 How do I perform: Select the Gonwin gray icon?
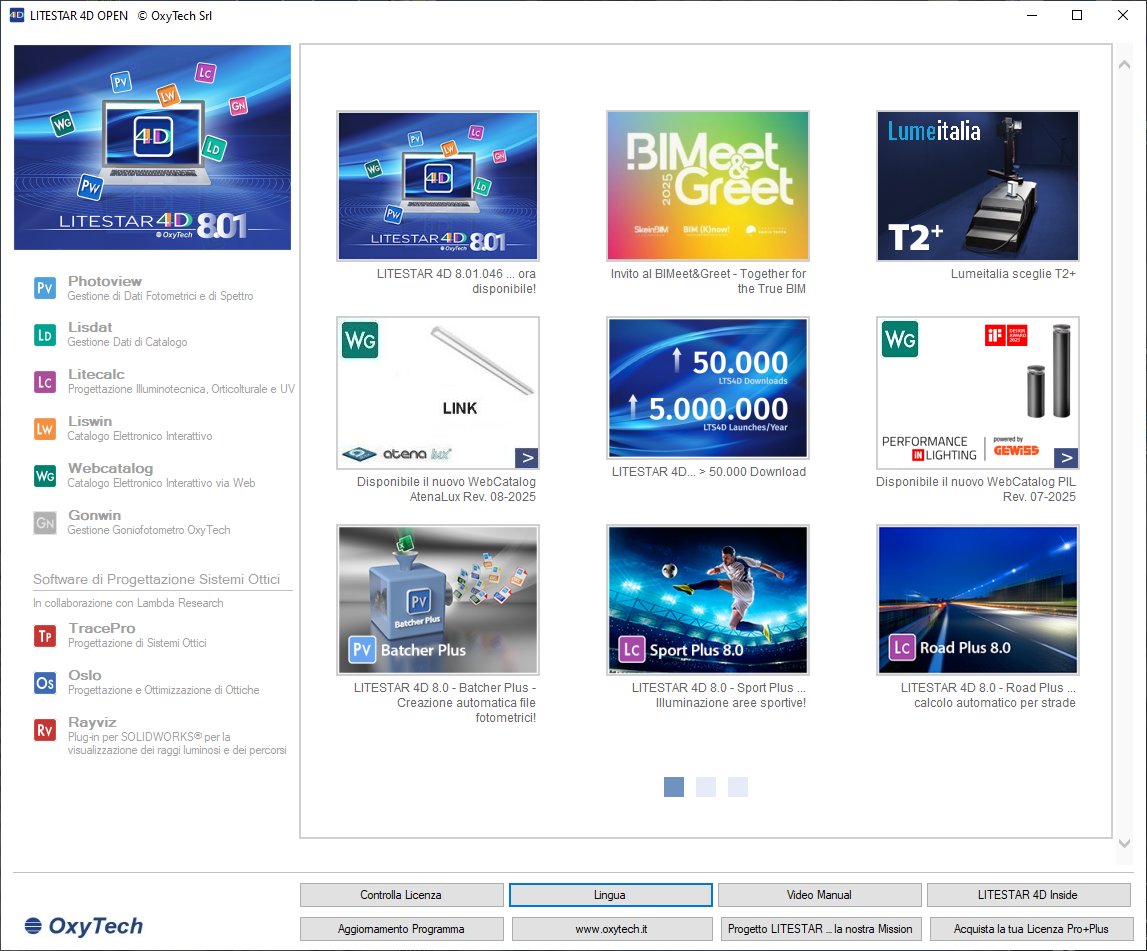click(45, 522)
